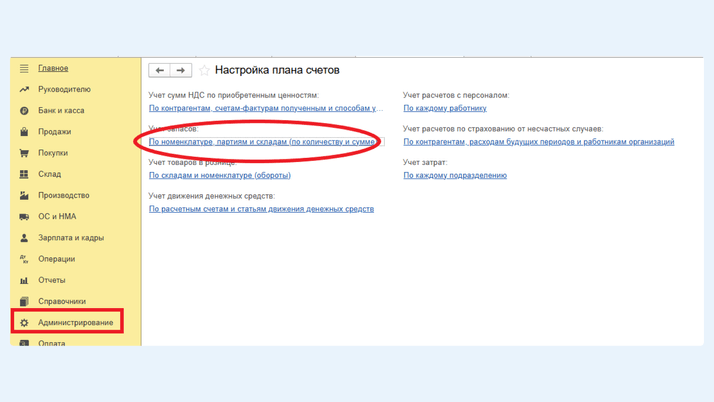Click label Учет движения денежных средств
The height and width of the screenshot is (402, 714).
click(212, 196)
